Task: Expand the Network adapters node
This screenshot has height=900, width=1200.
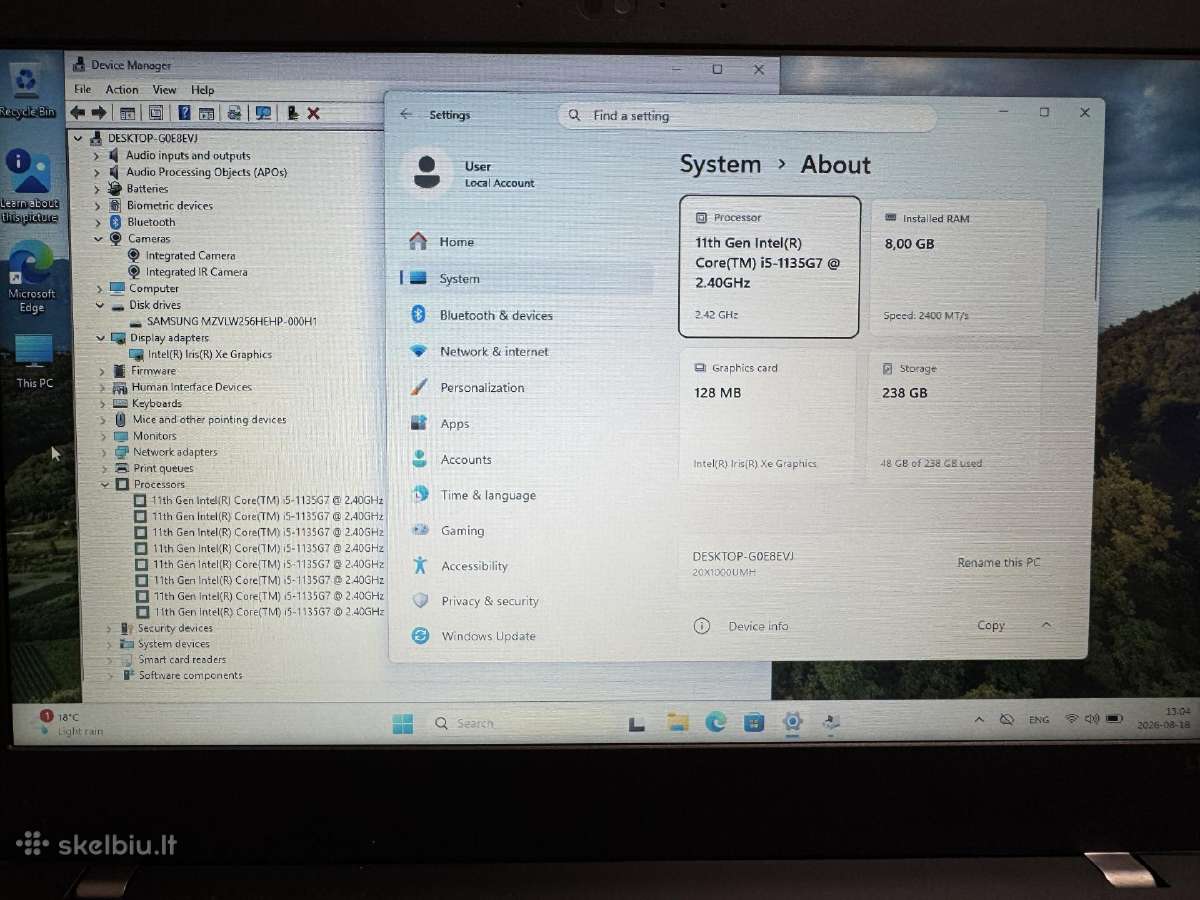Action: click(x=103, y=452)
